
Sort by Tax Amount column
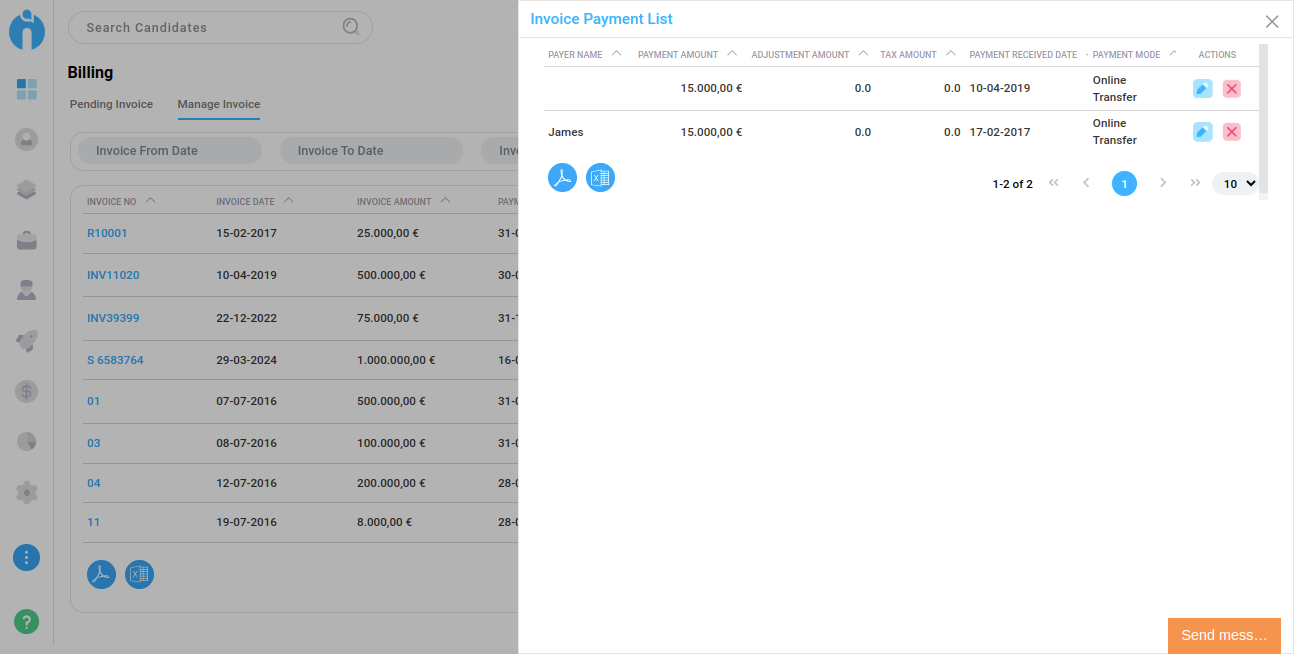(908, 55)
